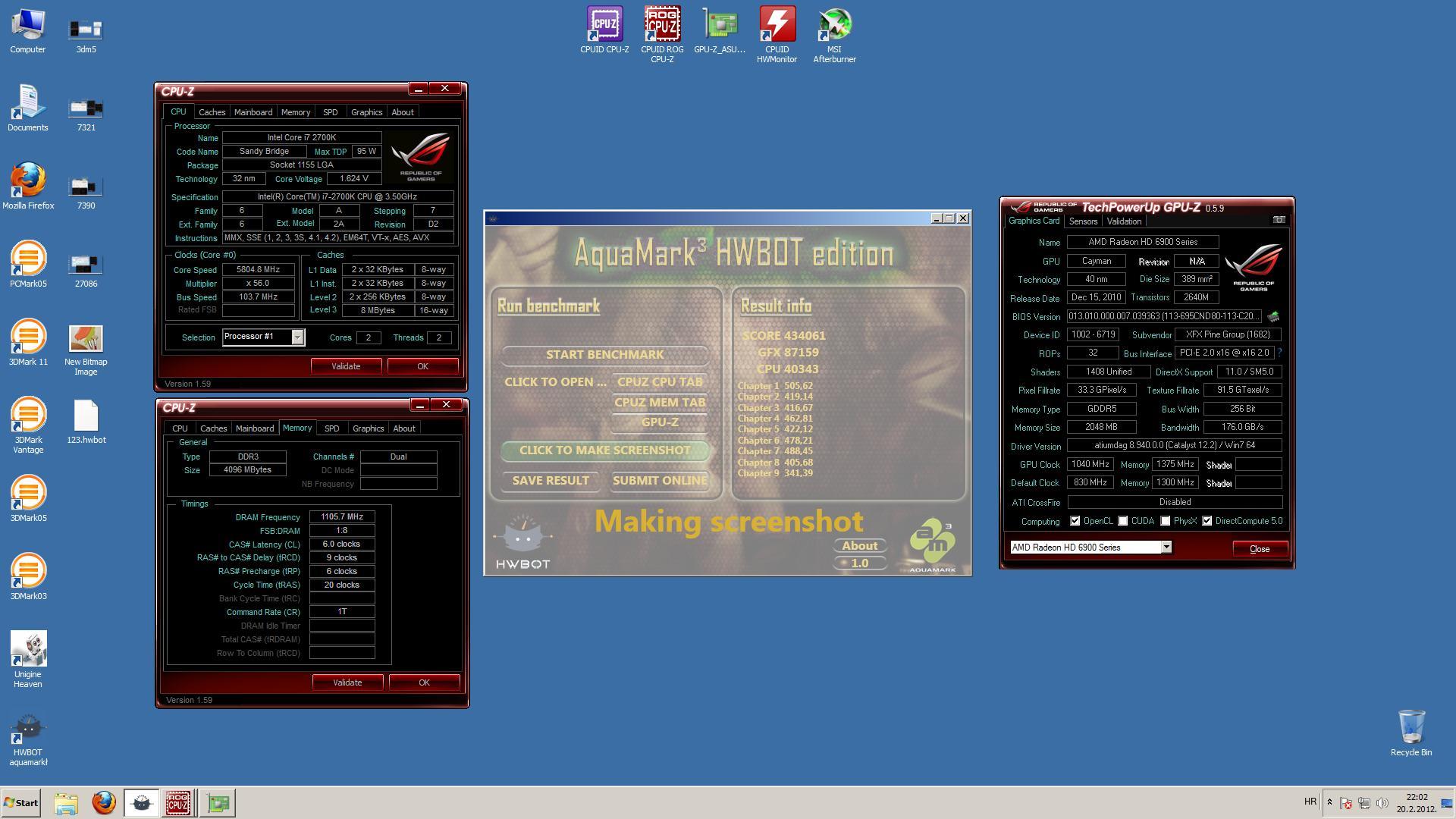Open the 123.hwbot file icon
Image resolution: width=1456 pixels, height=819 pixels.
[86, 422]
